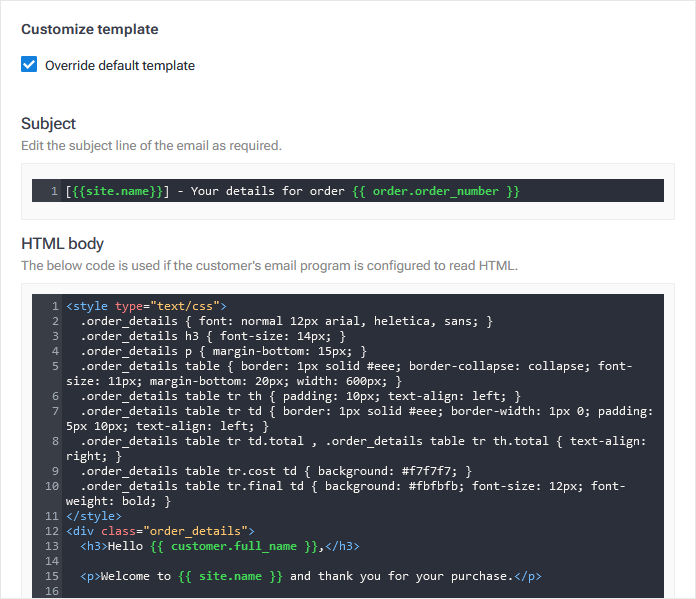The image size is (696, 599).
Task: Click the closing </style> tag line
Action: click(94, 516)
